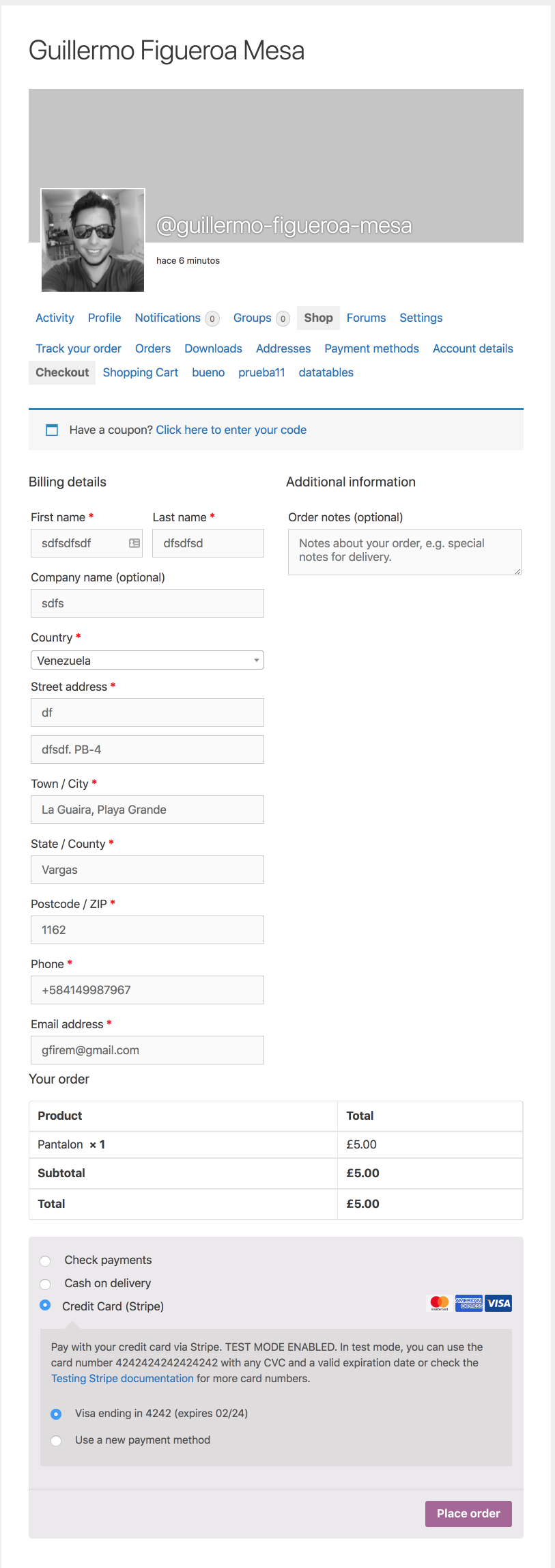Go to Payment methods tab
The width and height of the screenshot is (555, 1568).
(x=371, y=348)
